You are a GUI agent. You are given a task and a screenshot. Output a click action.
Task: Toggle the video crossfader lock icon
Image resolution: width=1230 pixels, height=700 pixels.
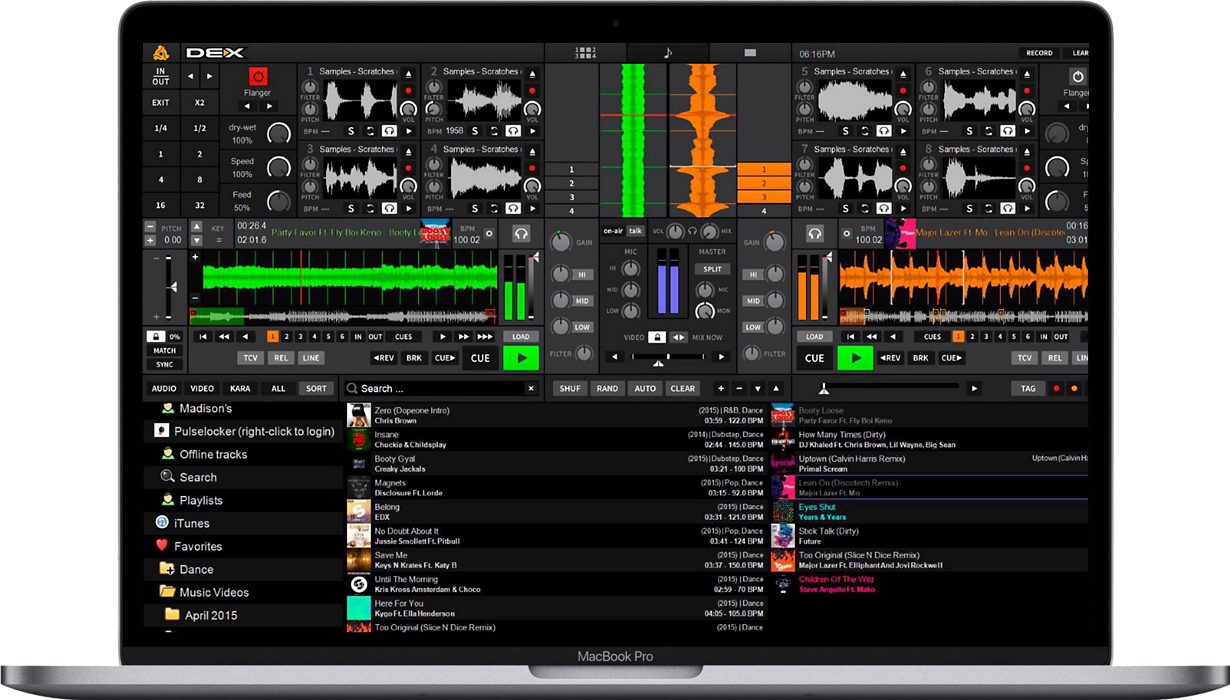tap(656, 337)
